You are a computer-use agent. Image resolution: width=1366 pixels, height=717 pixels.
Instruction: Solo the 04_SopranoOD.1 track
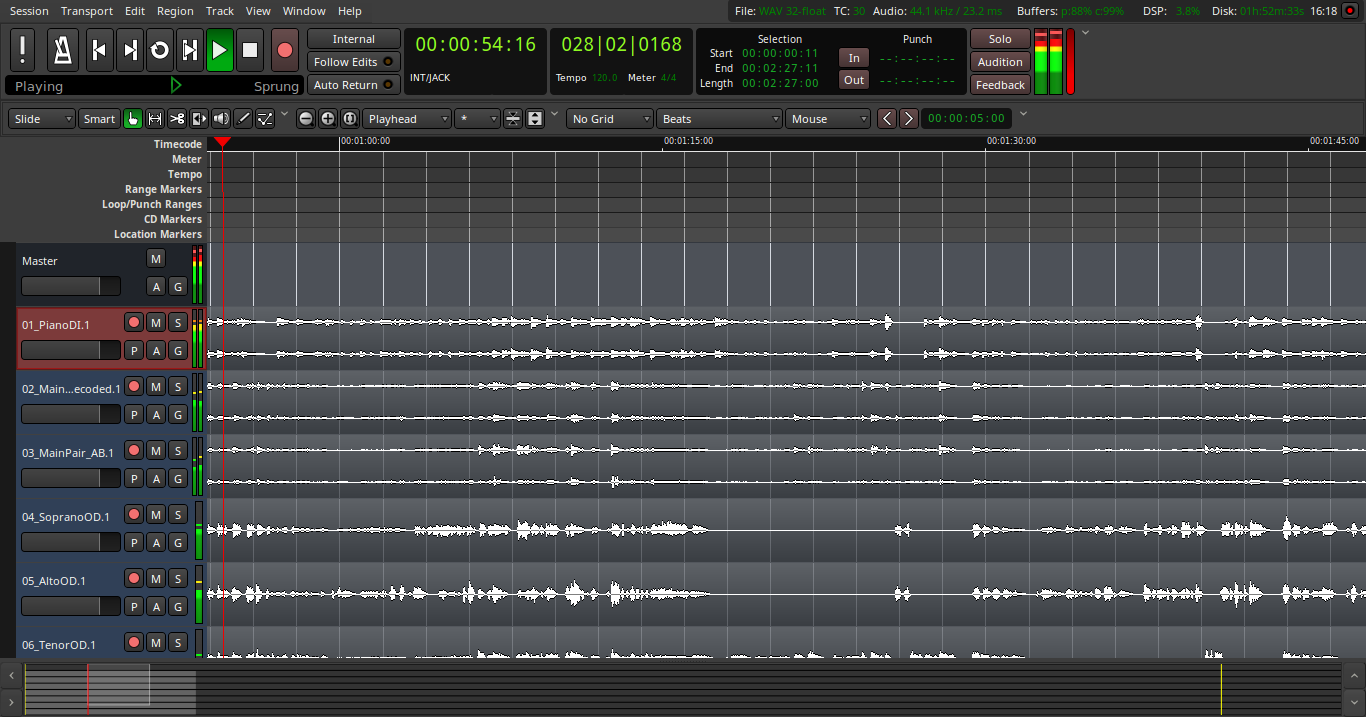[x=177, y=514]
